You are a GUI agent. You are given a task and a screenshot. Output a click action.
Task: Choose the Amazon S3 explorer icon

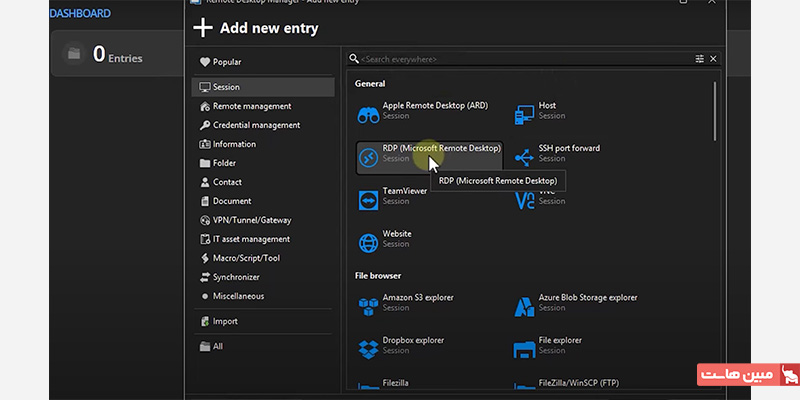point(367,307)
